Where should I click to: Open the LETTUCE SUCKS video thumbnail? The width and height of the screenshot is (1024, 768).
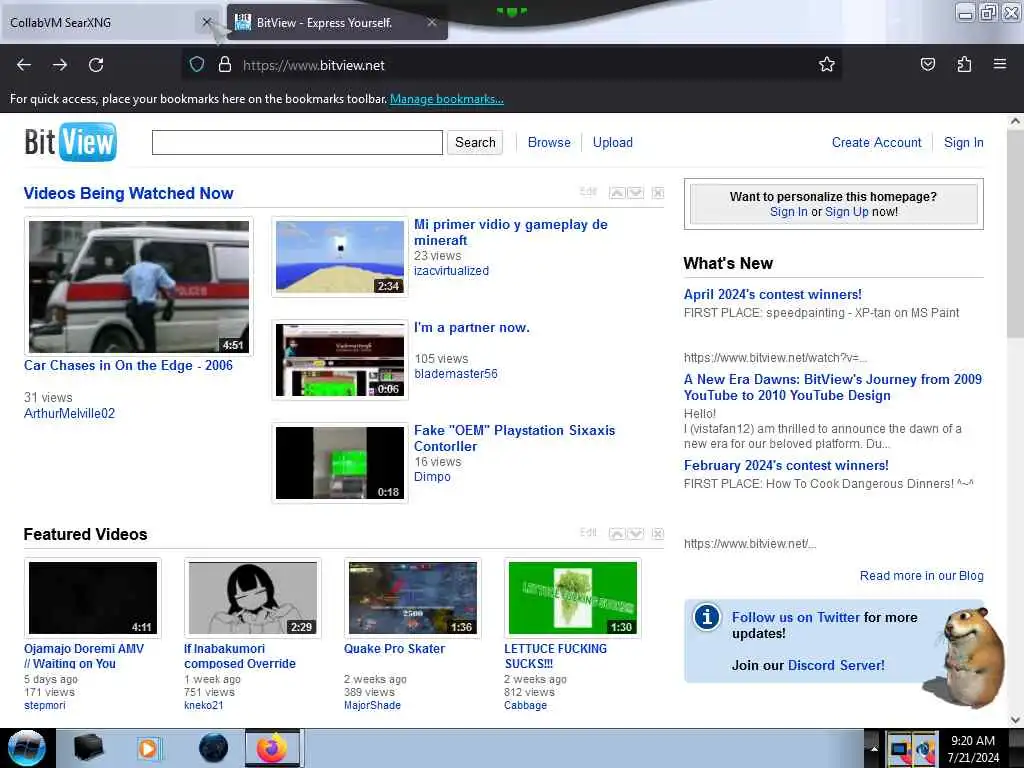click(573, 598)
